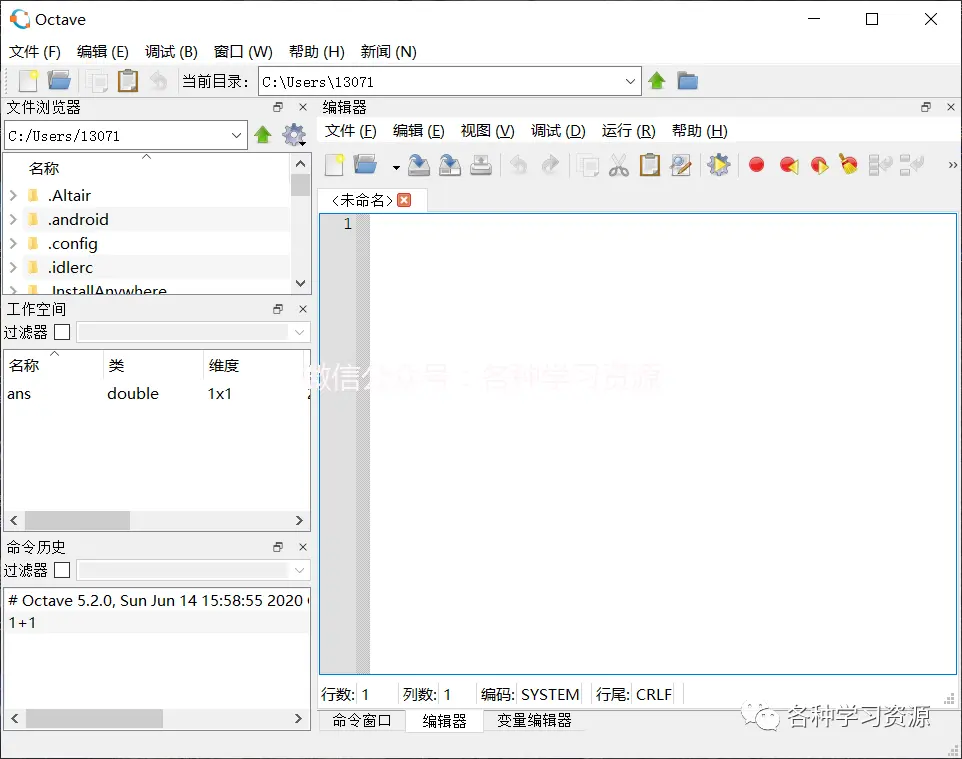Open file icon in editor toolbar
Viewport: 962px width, 759px height.
click(366, 165)
